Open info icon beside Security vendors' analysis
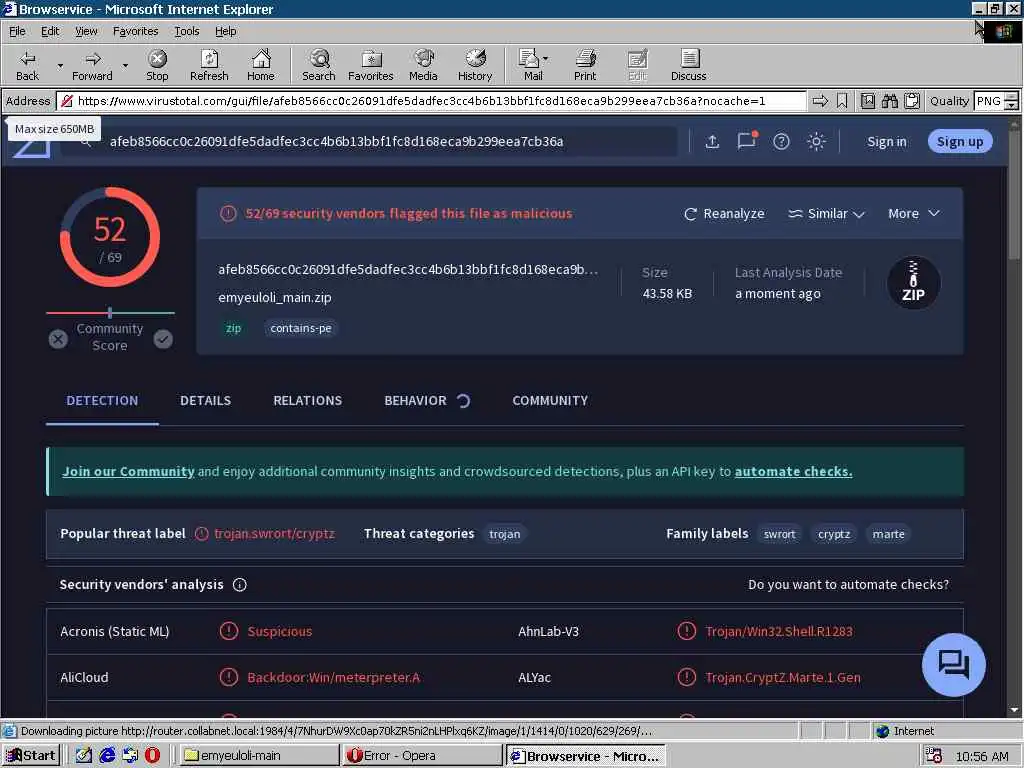The image size is (1024, 768). point(240,584)
